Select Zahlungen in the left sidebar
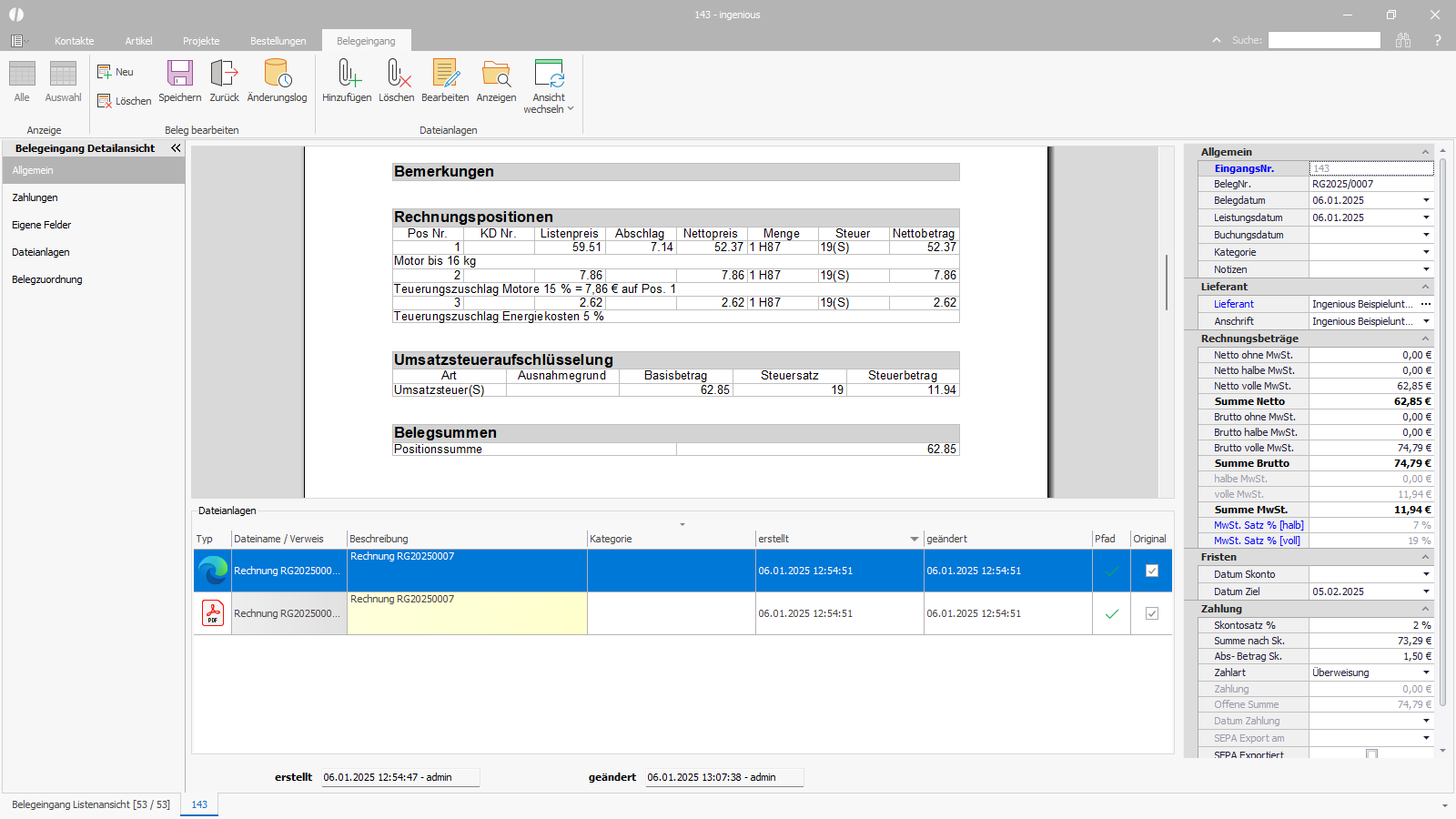Viewport: 1456px width, 819px height. (x=35, y=197)
